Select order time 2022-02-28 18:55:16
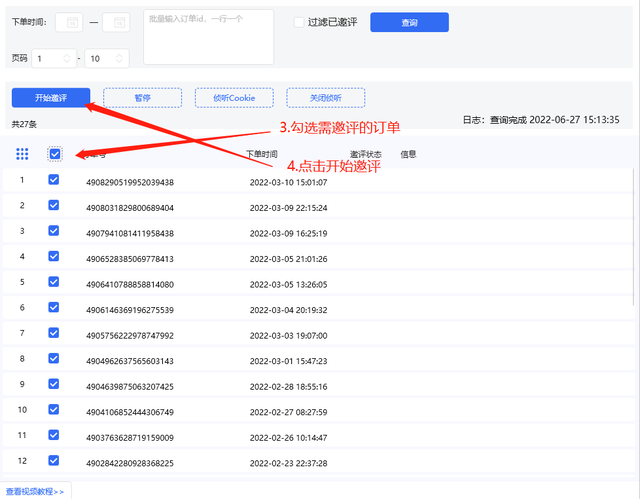The height and width of the screenshot is (499, 640). (289, 386)
